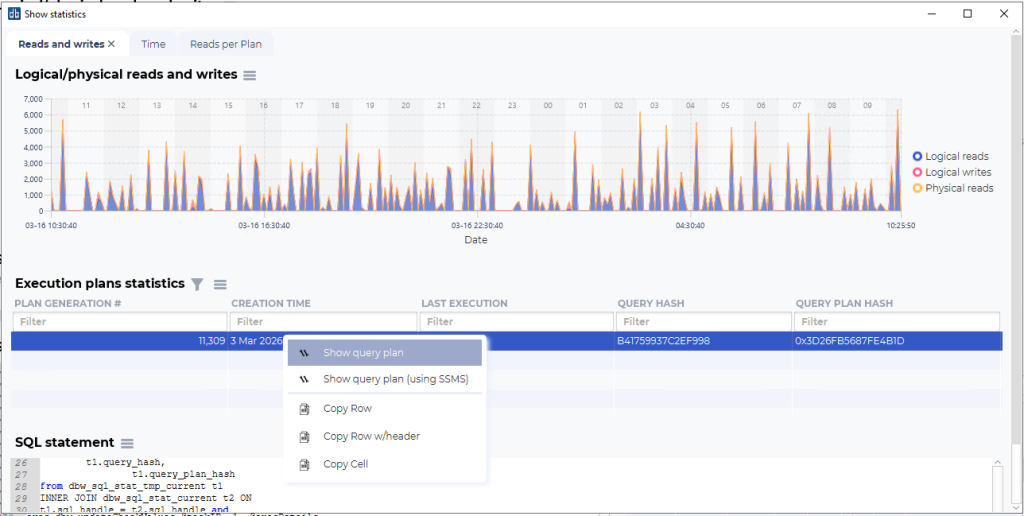Sort by the CREATION TIME column header
The image size is (1024, 516).
[x=271, y=304]
